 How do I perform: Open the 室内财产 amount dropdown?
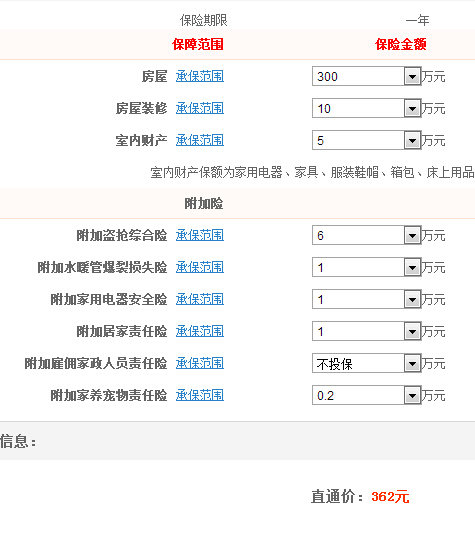(x=367, y=140)
